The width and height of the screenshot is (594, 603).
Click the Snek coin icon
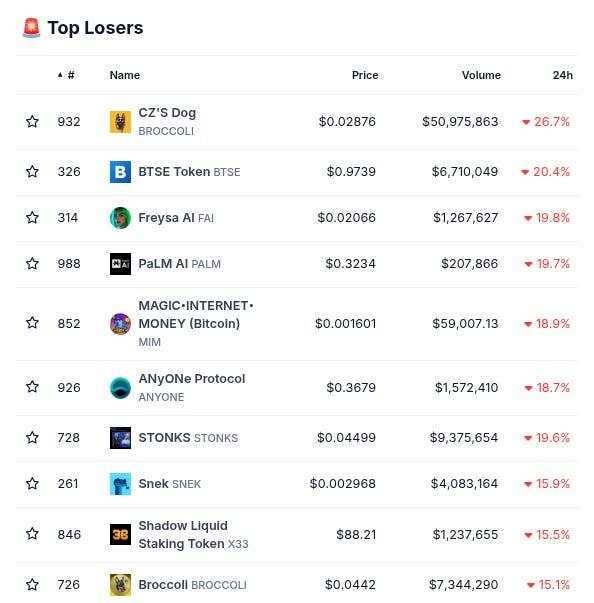pos(120,484)
